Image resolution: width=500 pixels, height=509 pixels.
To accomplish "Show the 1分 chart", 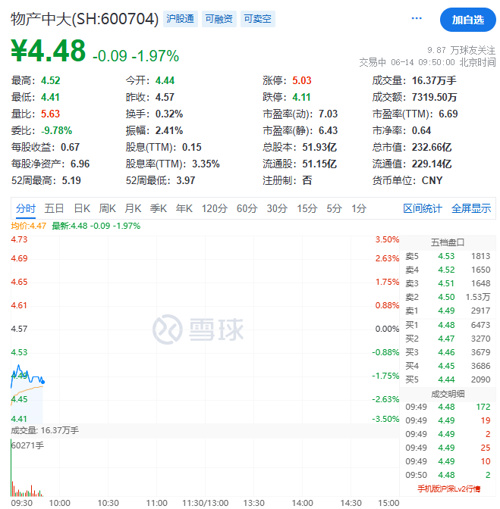I will point(359,209).
